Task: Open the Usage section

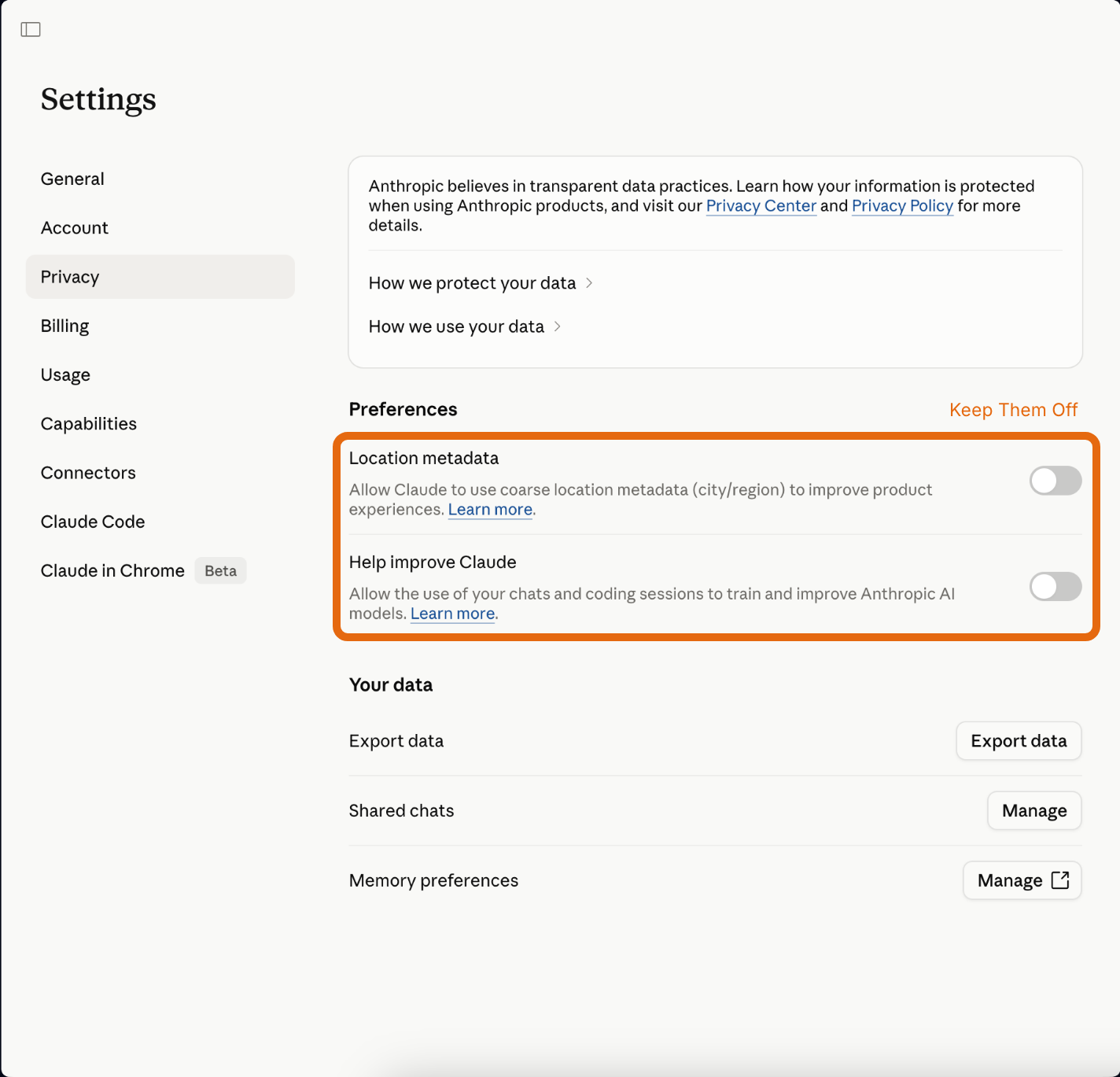Action: (x=65, y=374)
